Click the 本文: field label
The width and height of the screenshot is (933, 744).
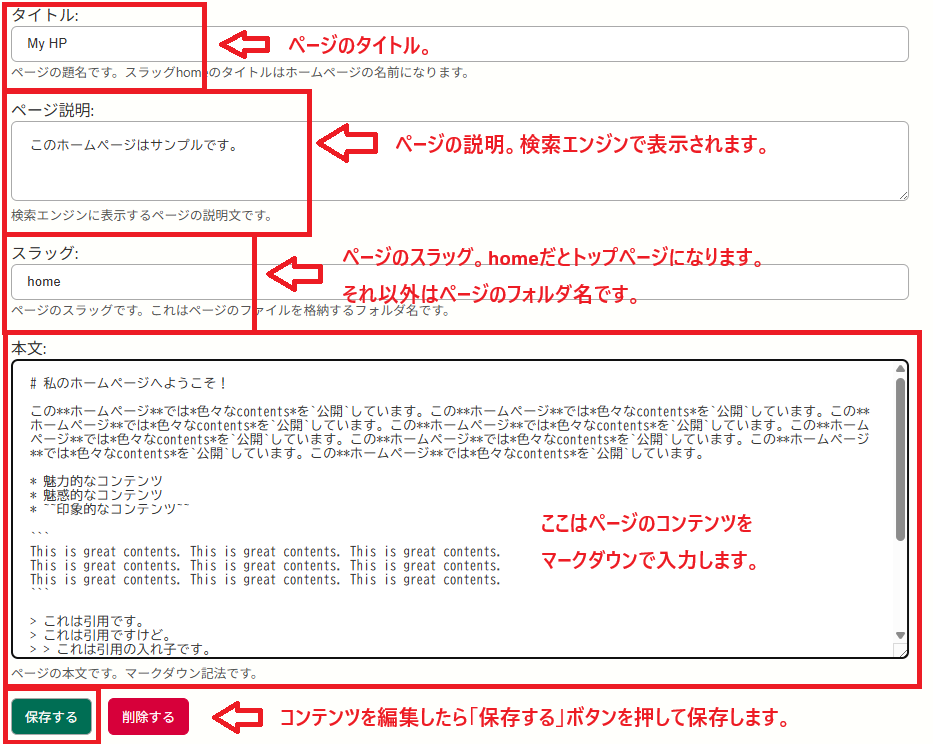(29, 348)
